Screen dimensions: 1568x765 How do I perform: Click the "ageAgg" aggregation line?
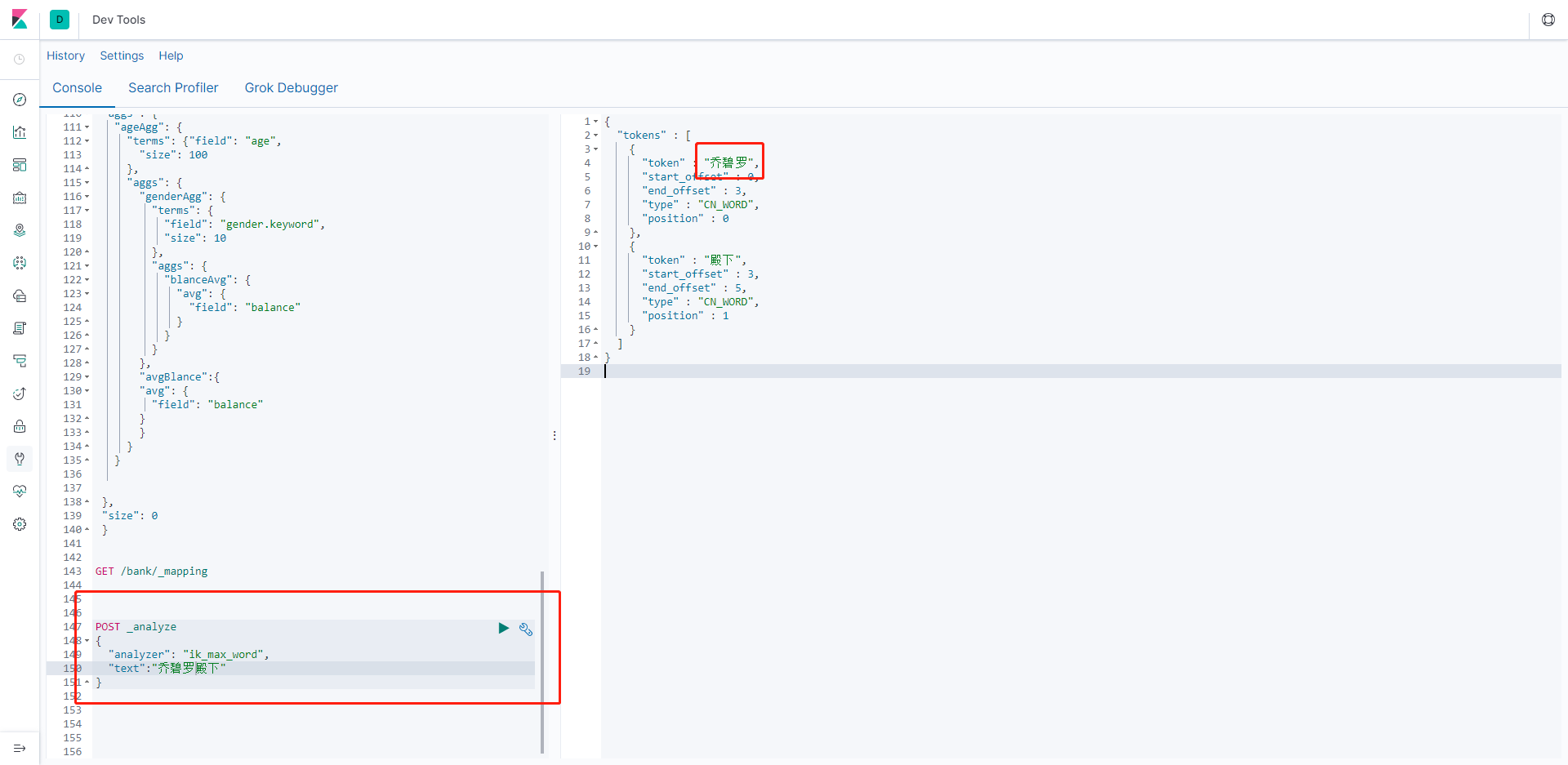click(149, 127)
